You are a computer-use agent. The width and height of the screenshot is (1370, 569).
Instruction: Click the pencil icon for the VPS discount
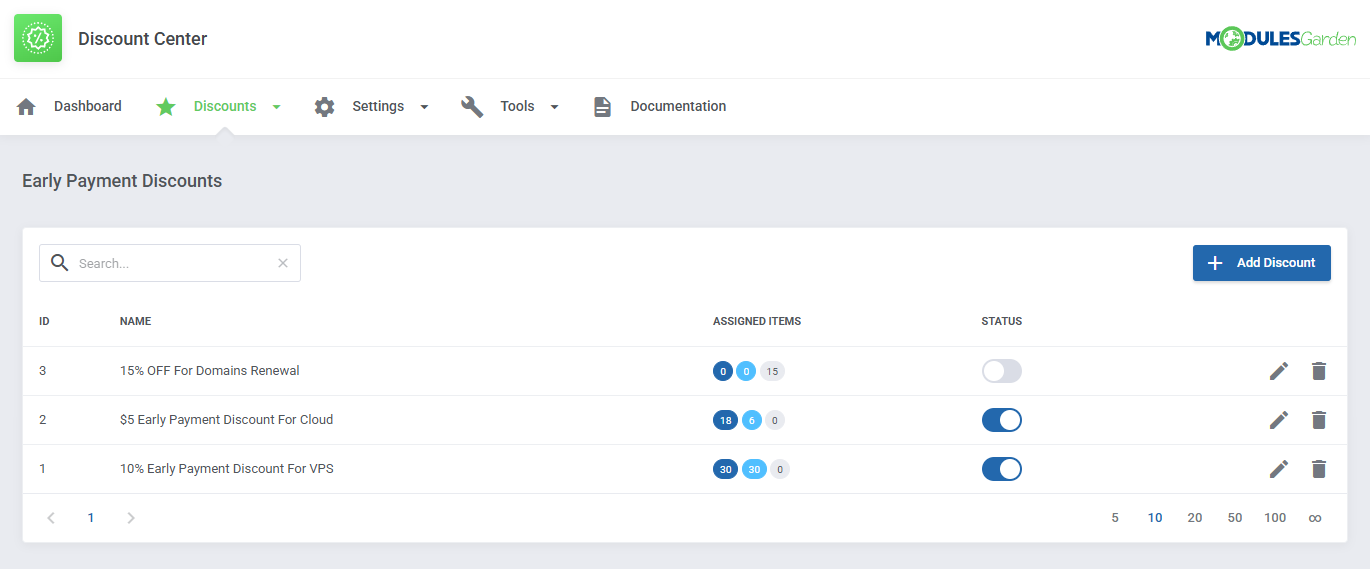(x=1278, y=469)
